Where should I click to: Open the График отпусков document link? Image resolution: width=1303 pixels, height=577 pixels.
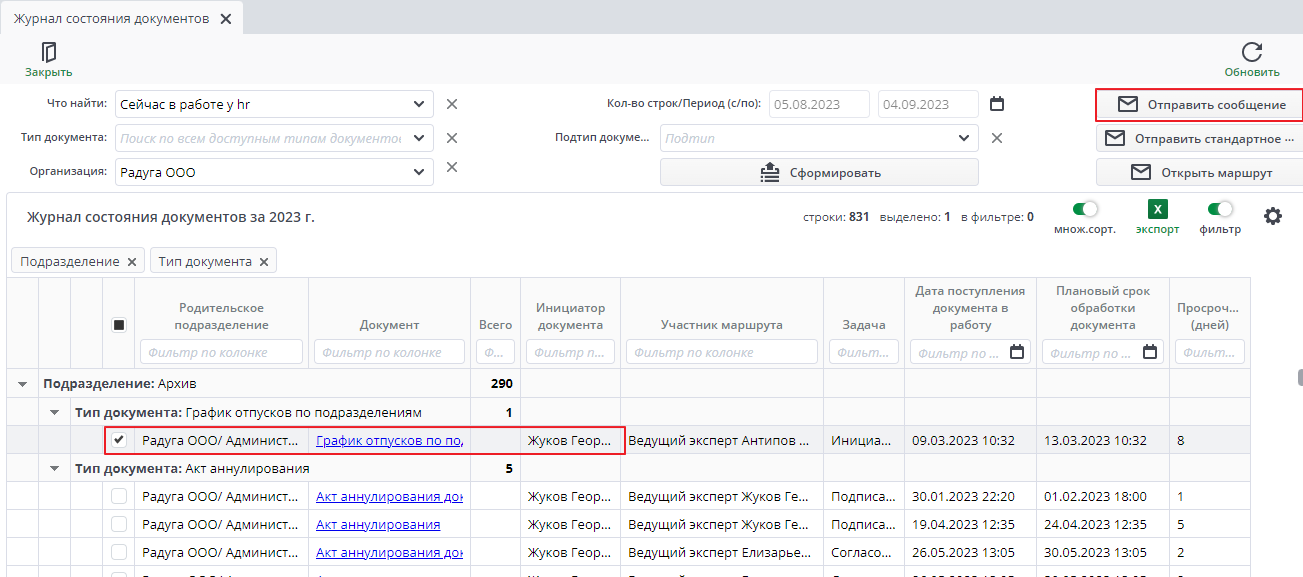click(389, 440)
